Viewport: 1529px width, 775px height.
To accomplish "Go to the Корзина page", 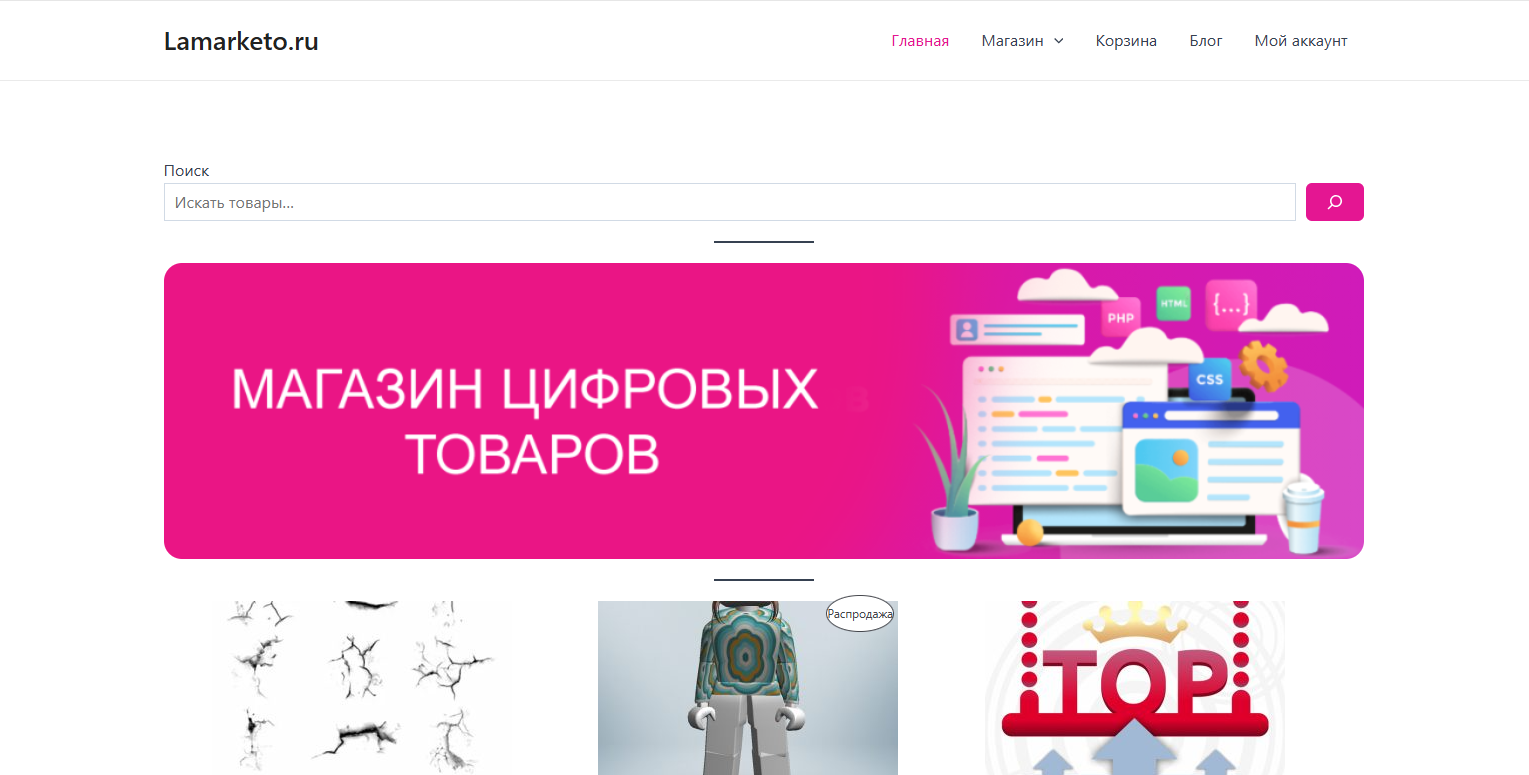I will pyautogui.click(x=1126, y=41).
